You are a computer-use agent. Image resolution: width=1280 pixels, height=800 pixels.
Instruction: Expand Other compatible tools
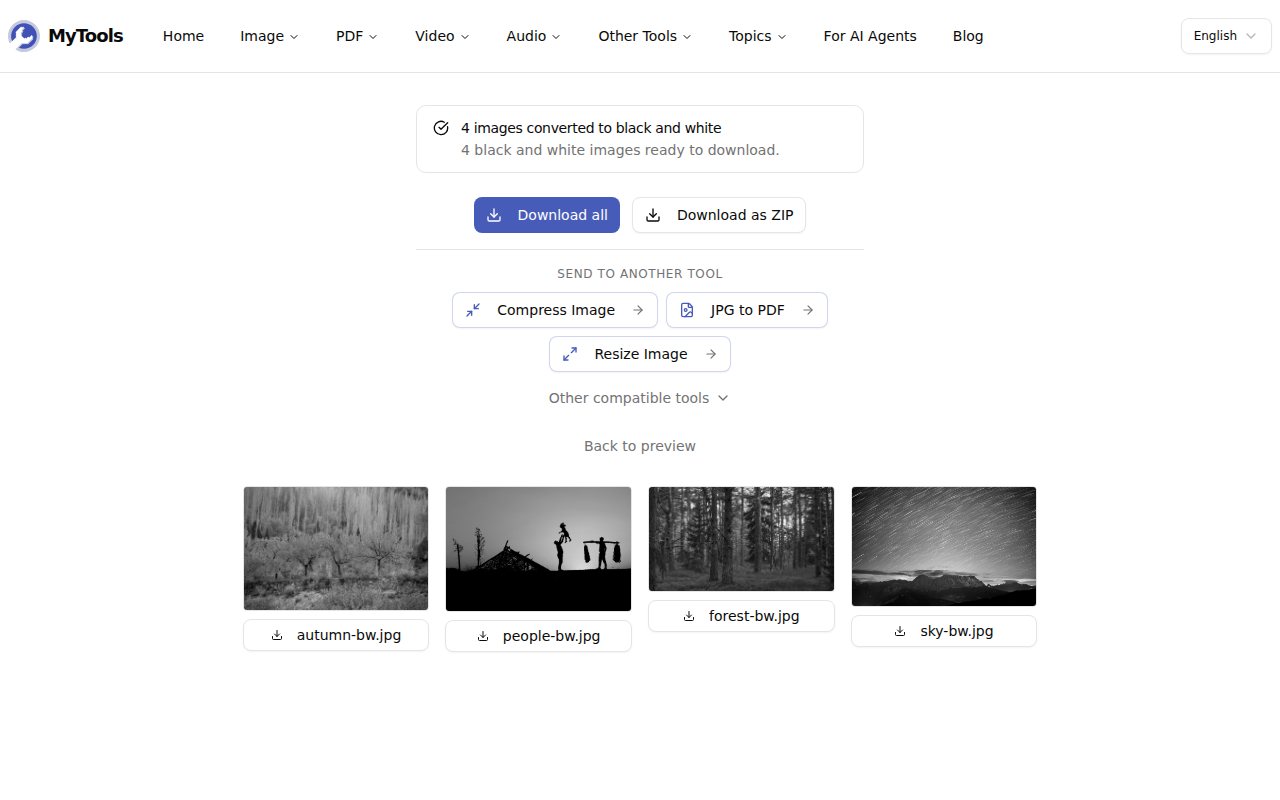639,398
